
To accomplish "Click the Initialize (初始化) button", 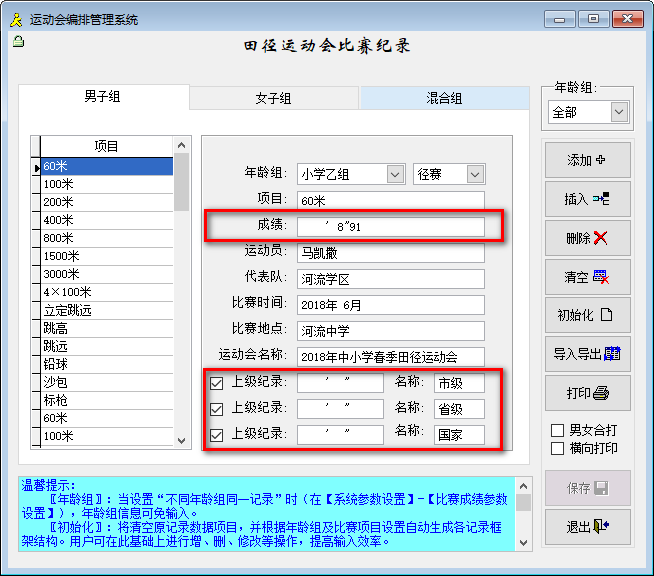I will 587,315.
